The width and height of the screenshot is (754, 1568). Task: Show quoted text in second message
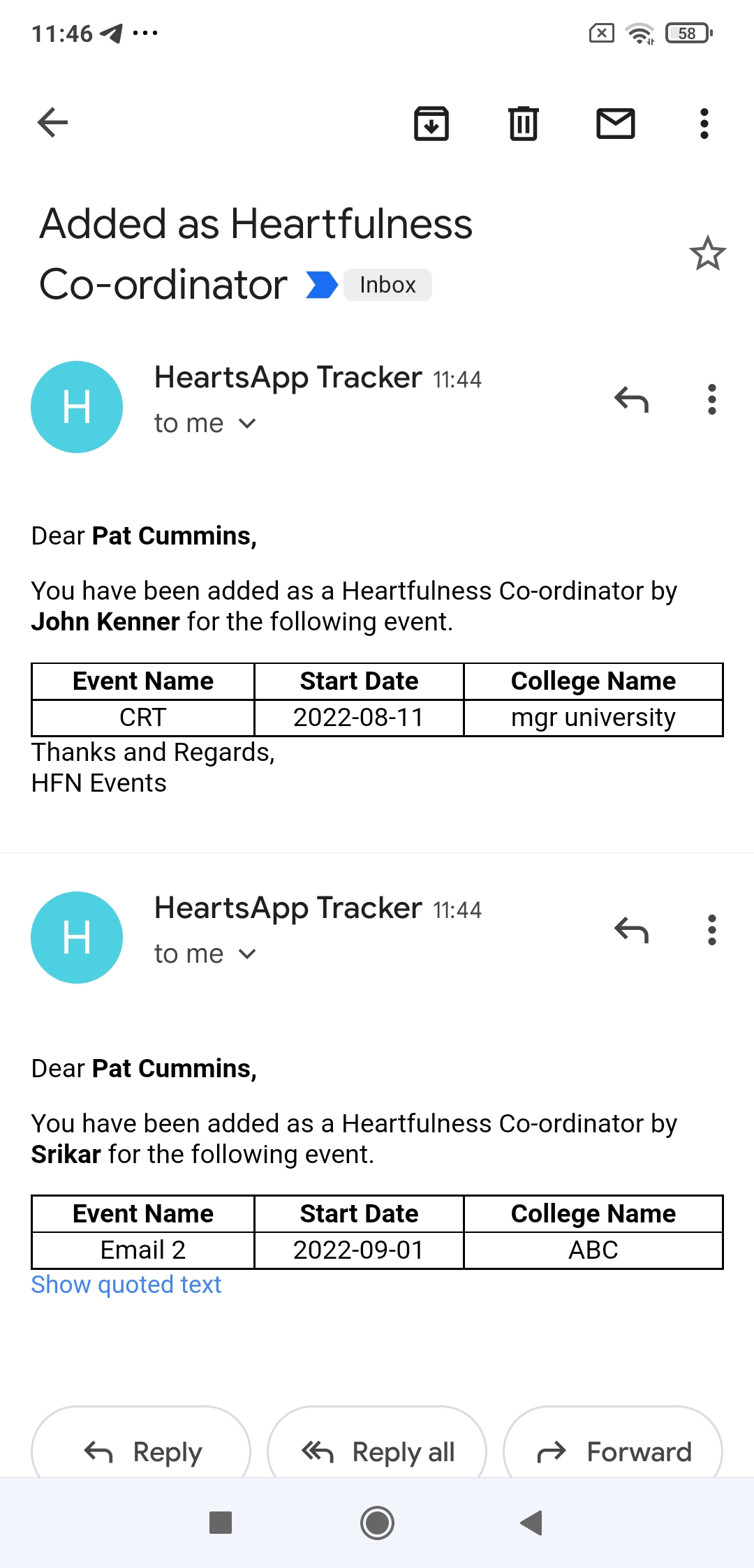click(126, 1285)
